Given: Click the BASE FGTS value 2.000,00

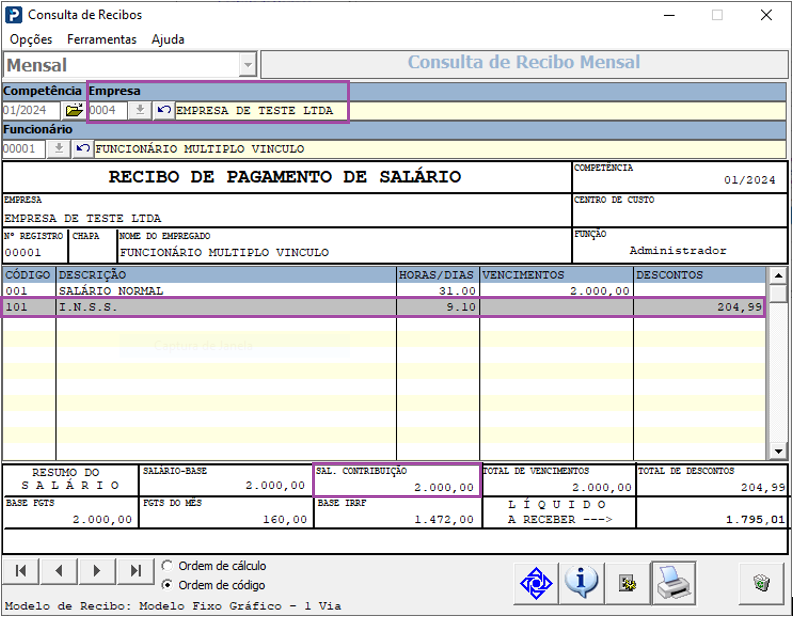Looking at the screenshot, I should coord(102,520).
